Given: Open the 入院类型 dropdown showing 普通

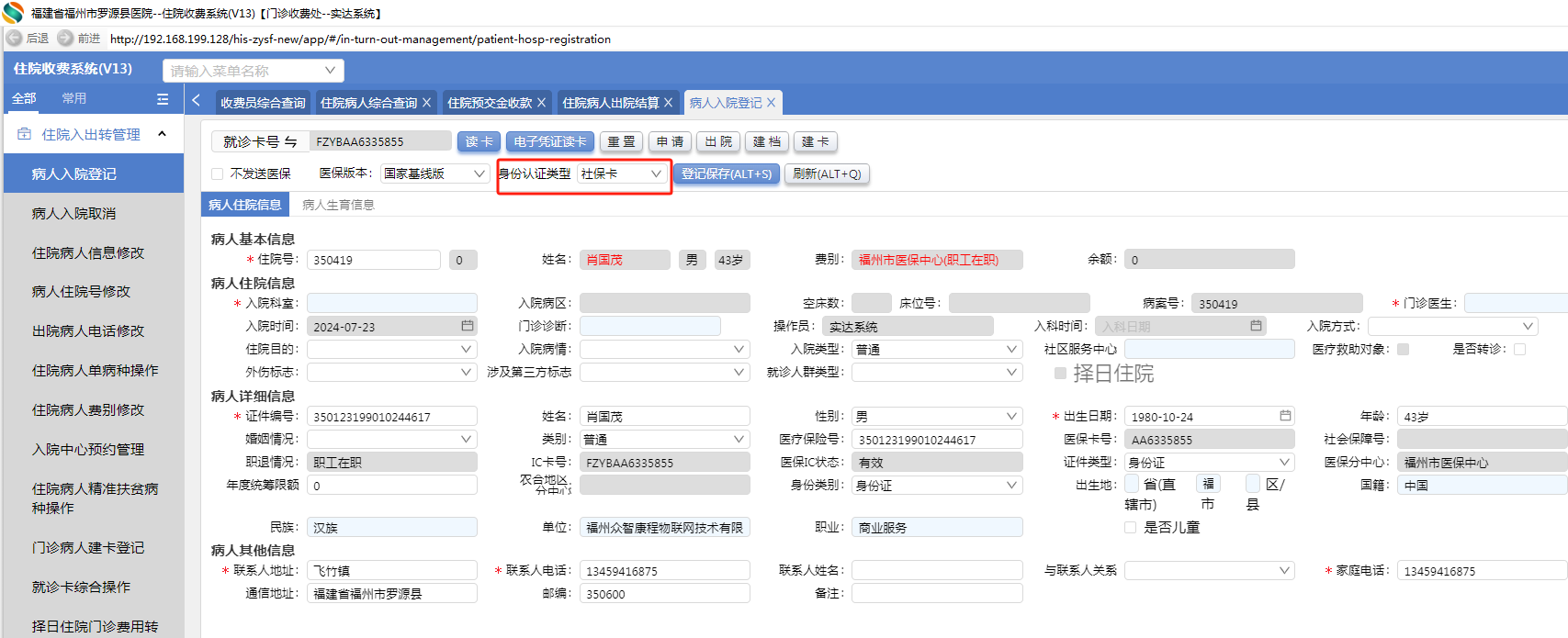Looking at the screenshot, I should click(x=937, y=349).
